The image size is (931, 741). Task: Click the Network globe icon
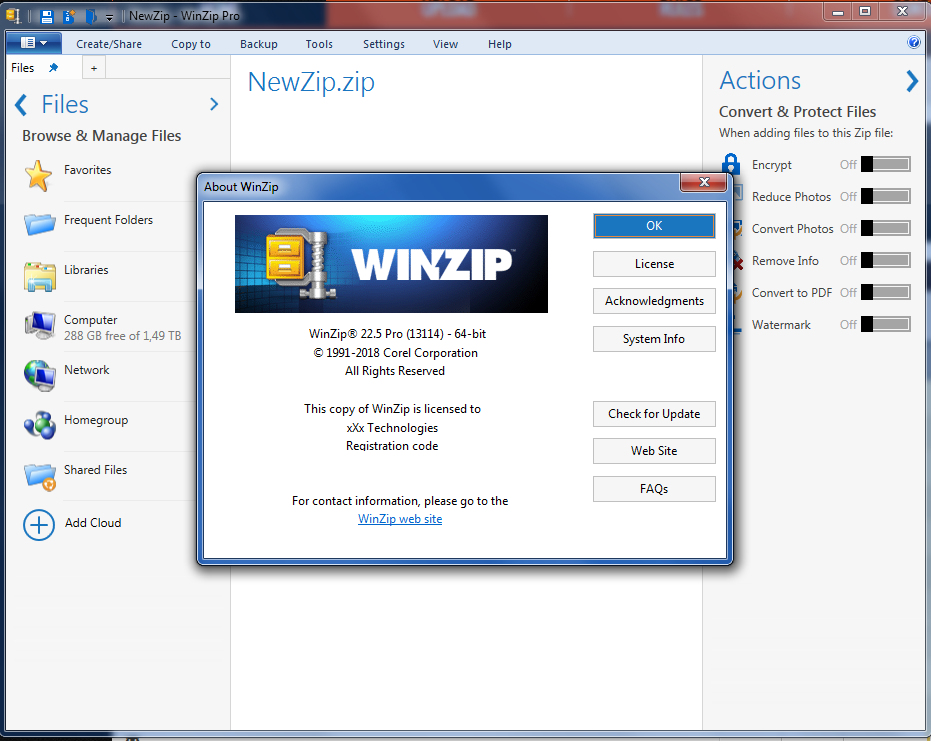40,375
